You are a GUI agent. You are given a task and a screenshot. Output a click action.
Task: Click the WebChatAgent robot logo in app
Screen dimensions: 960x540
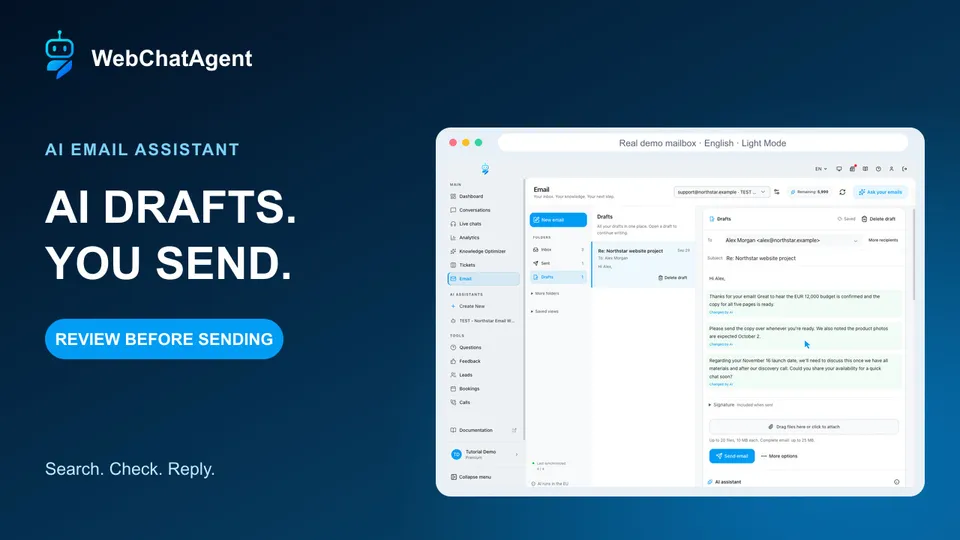485,169
